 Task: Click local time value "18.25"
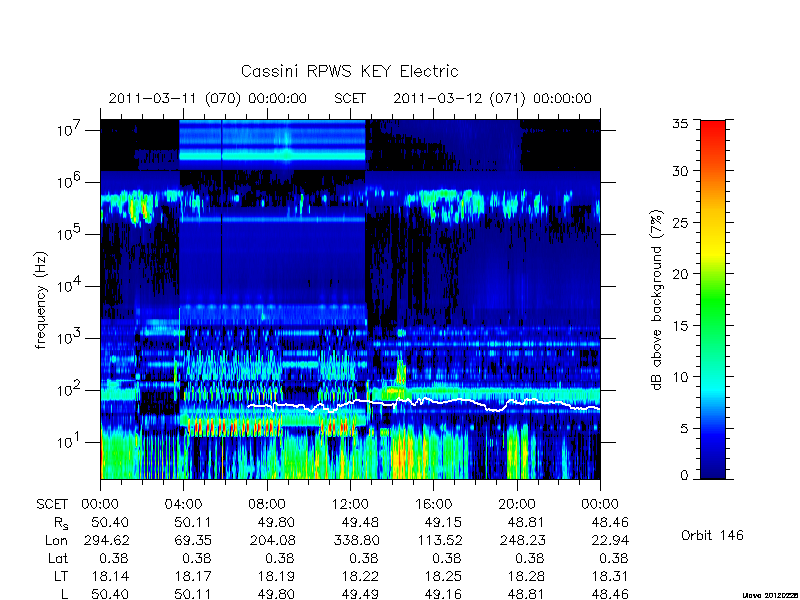(x=443, y=577)
